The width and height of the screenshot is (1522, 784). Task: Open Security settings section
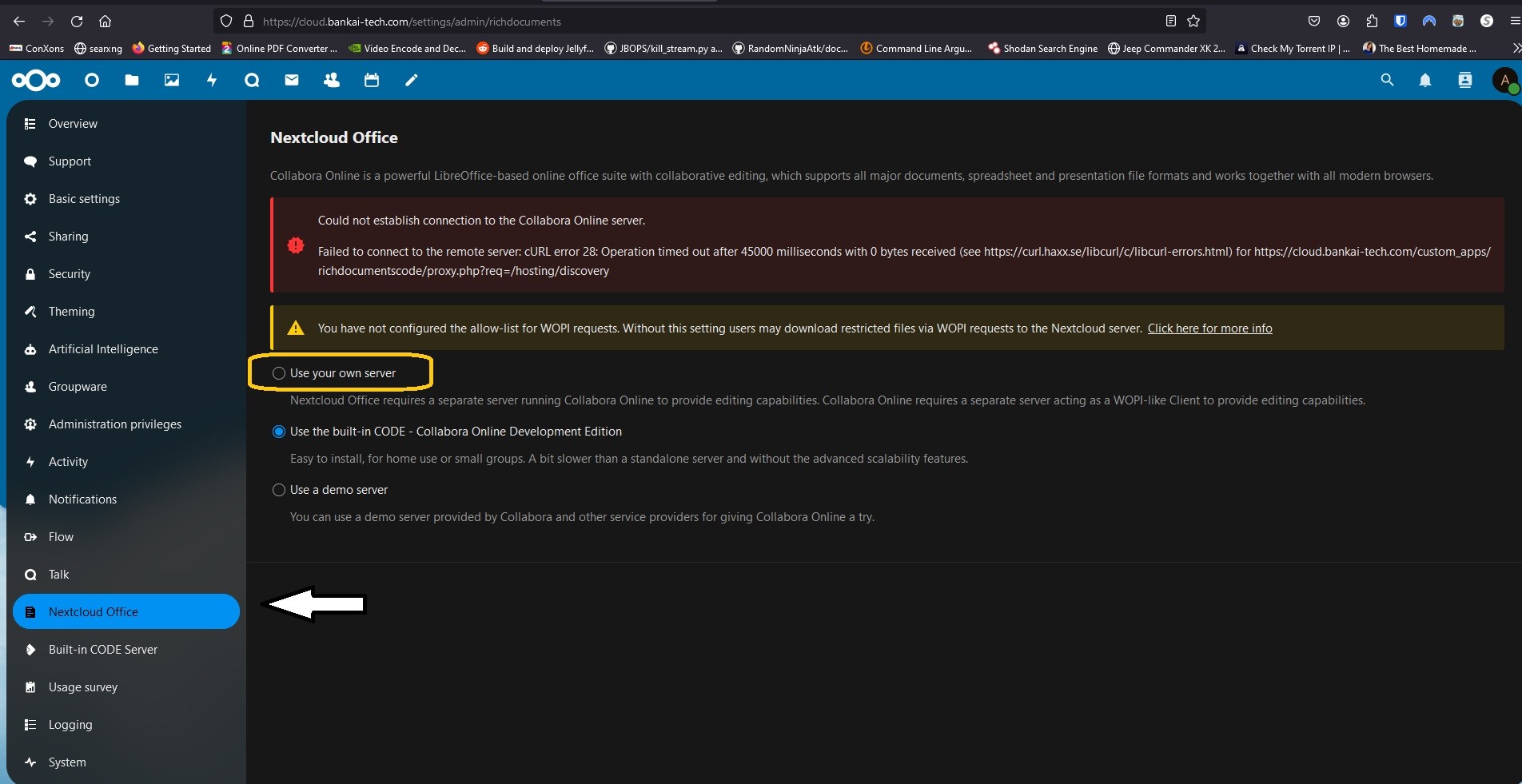point(70,274)
